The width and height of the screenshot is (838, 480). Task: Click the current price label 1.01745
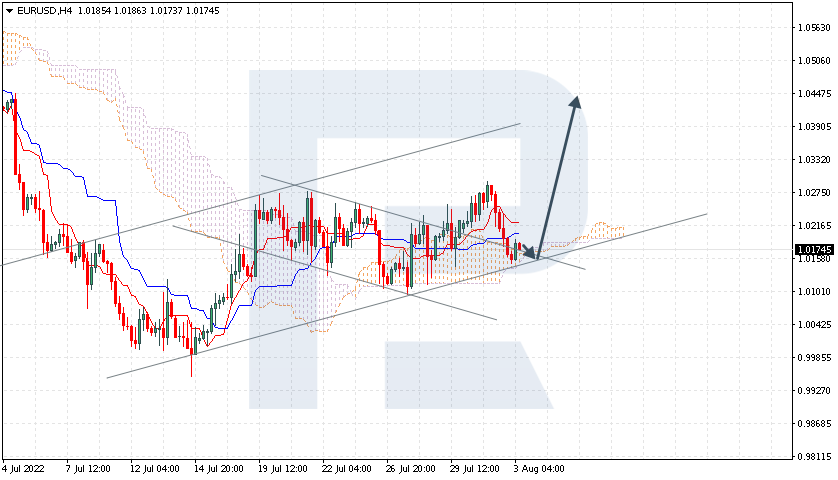point(814,250)
